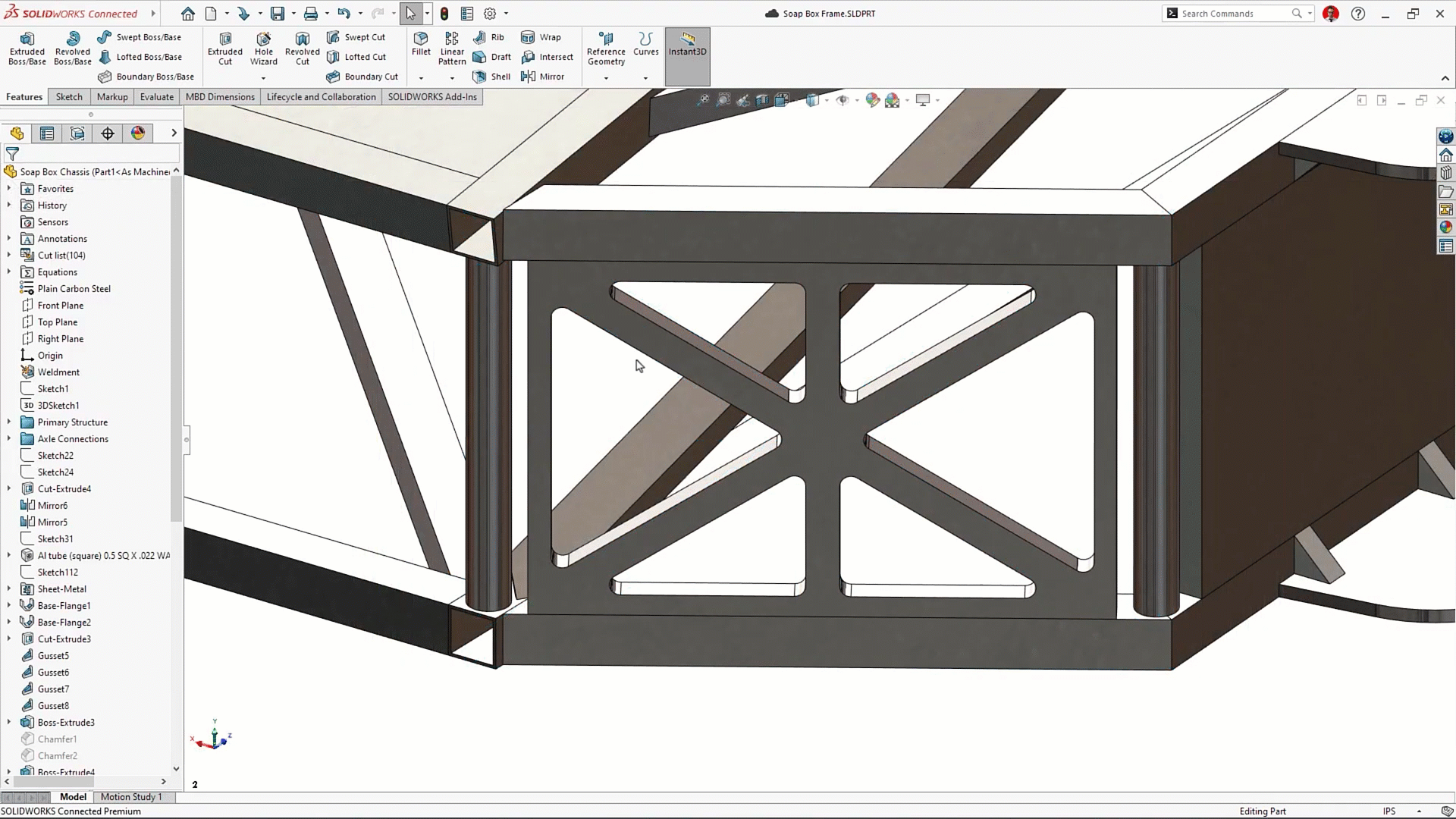Viewport: 1456px width, 819px height.
Task: Select the Lofted Cut command
Action: point(356,57)
